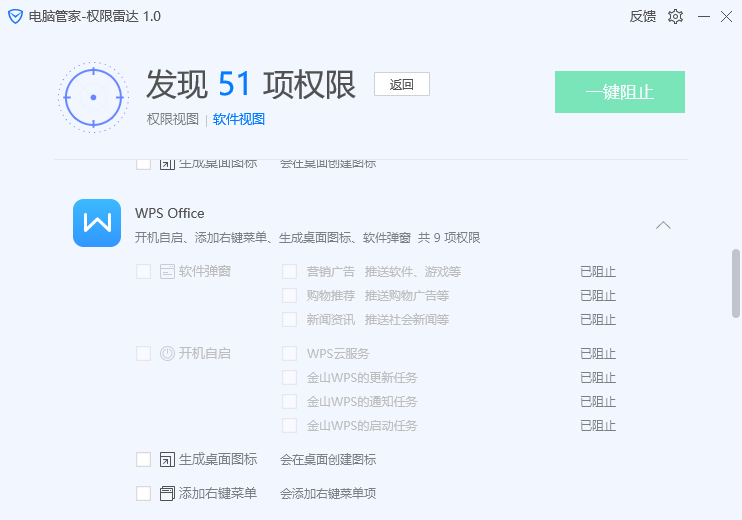Click 已阻止 link for 营销广告
Viewport: 742px width, 520px height.
tap(598, 272)
